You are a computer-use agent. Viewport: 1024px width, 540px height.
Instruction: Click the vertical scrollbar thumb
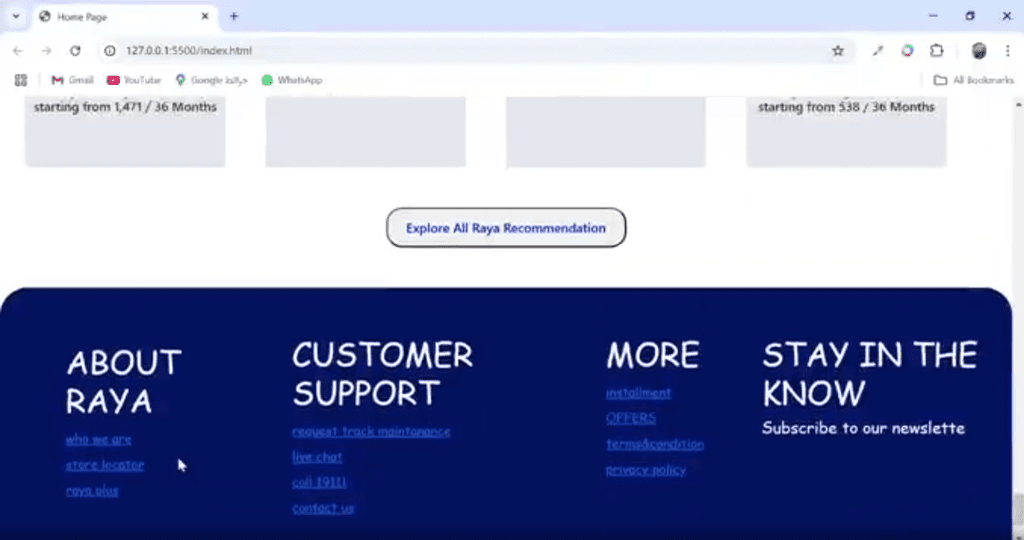click(1018, 509)
